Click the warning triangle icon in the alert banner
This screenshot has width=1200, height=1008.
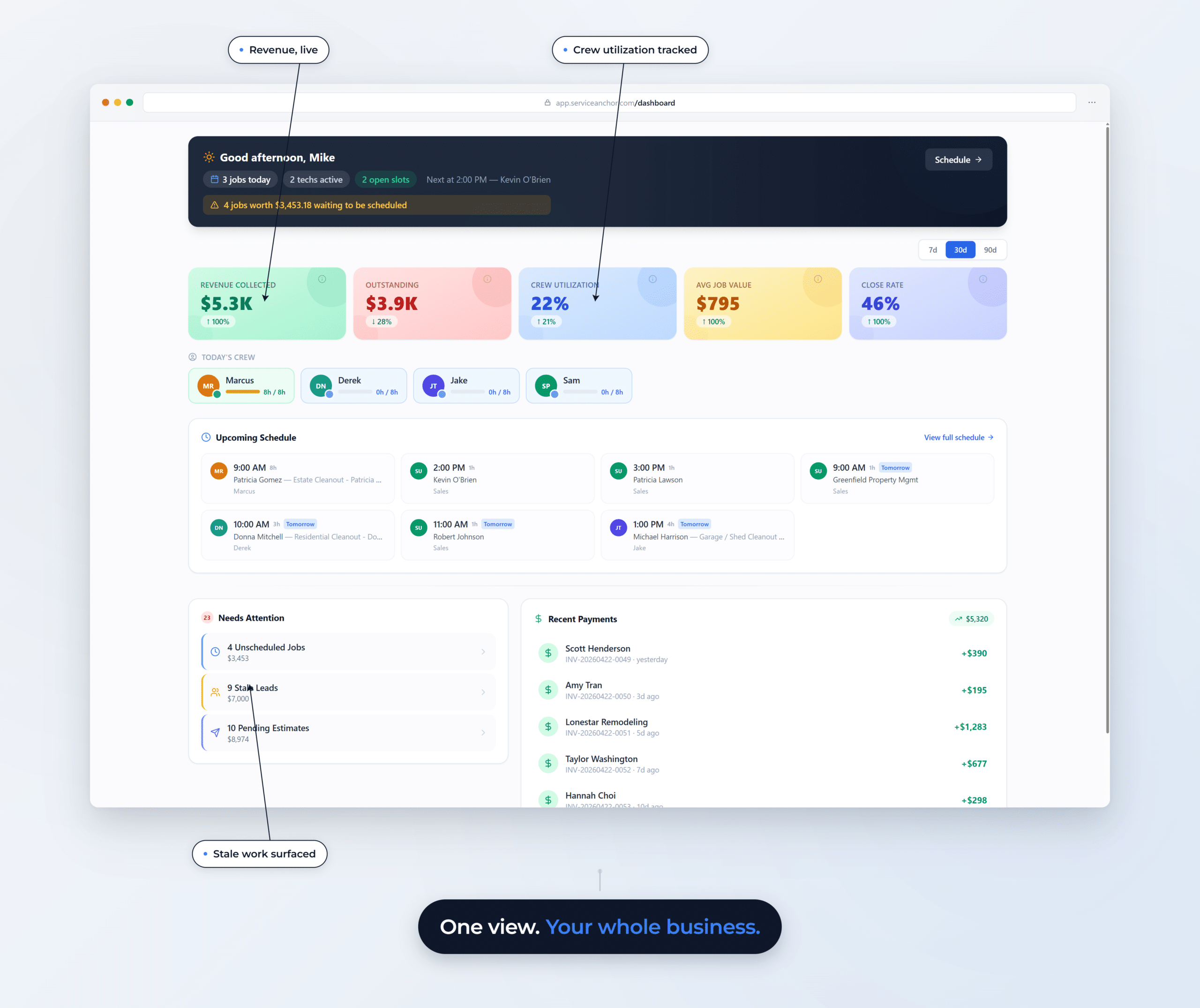(x=215, y=204)
